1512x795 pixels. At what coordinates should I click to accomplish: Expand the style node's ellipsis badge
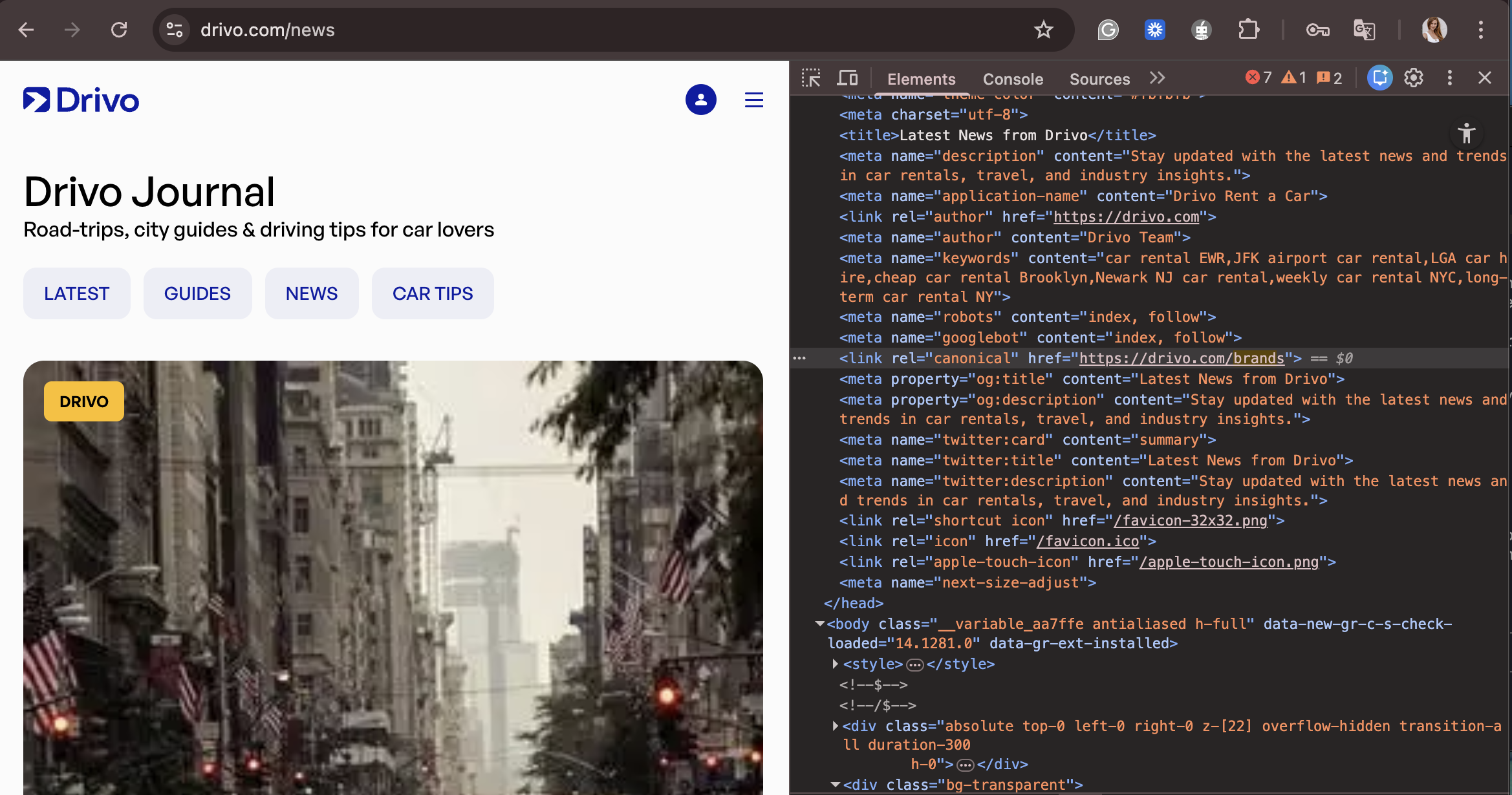pyautogui.click(x=915, y=664)
